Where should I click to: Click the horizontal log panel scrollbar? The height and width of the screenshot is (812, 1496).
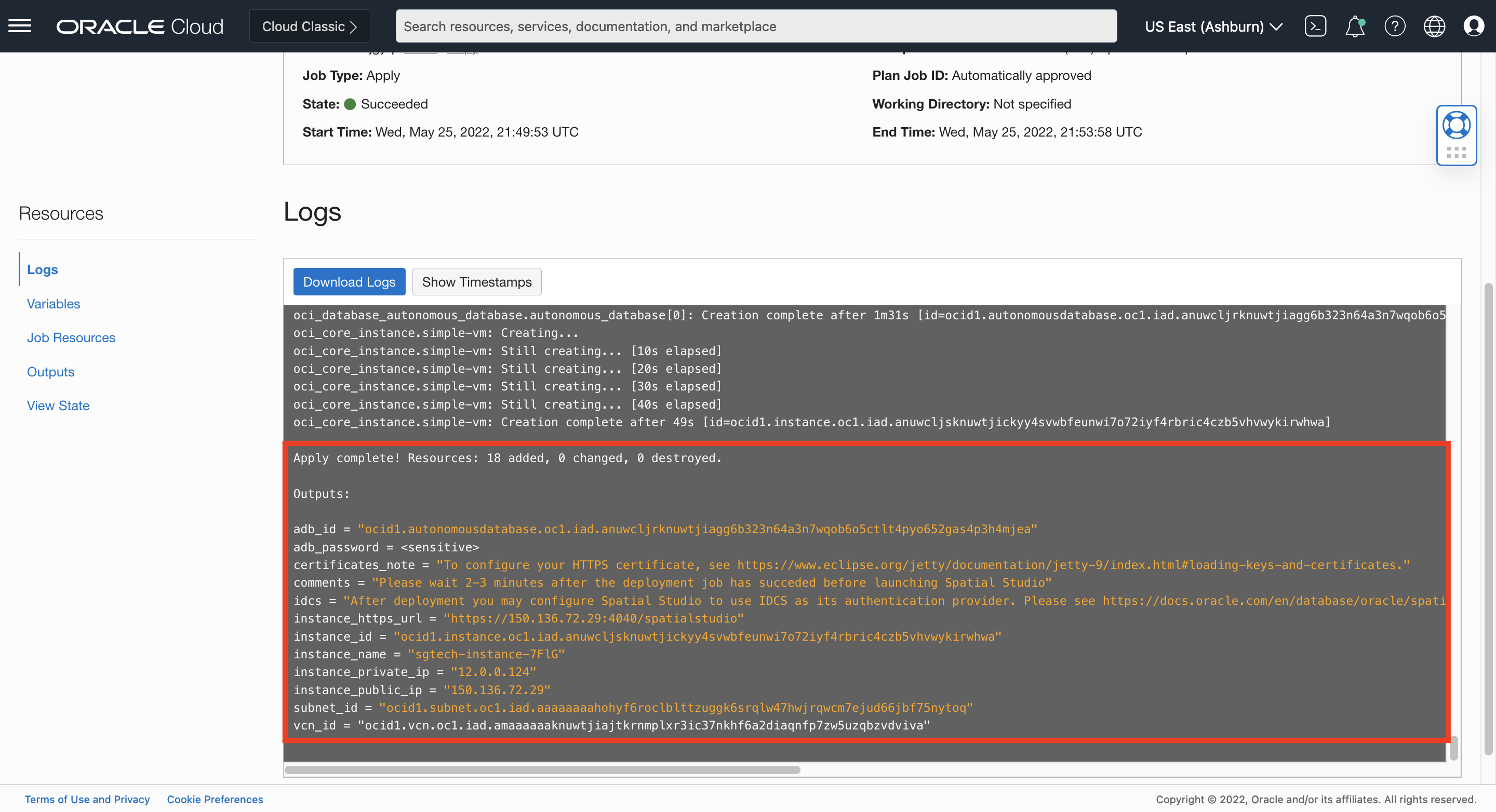click(x=543, y=769)
